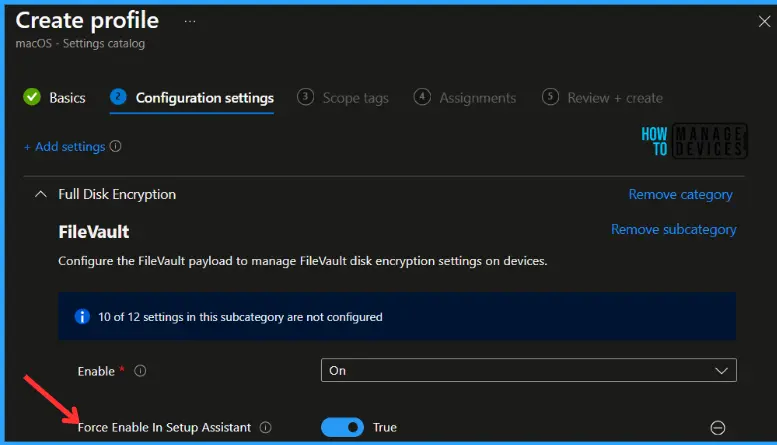Click the + Add settings link
The width and height of the screenshot is (777, 445).
pyautogui.click(x=64, y=147)
